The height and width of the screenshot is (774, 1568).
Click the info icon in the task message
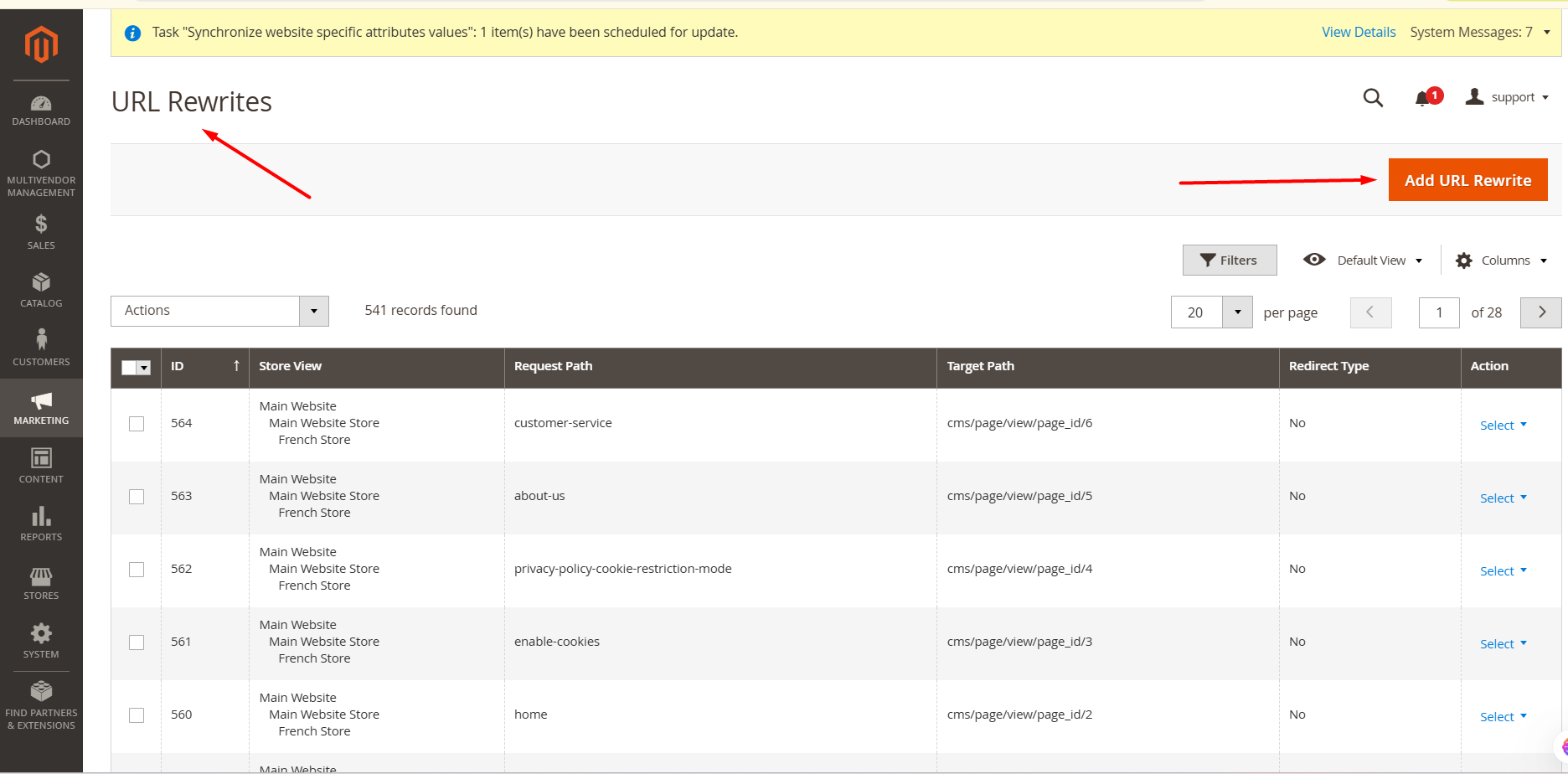[132, 33]
